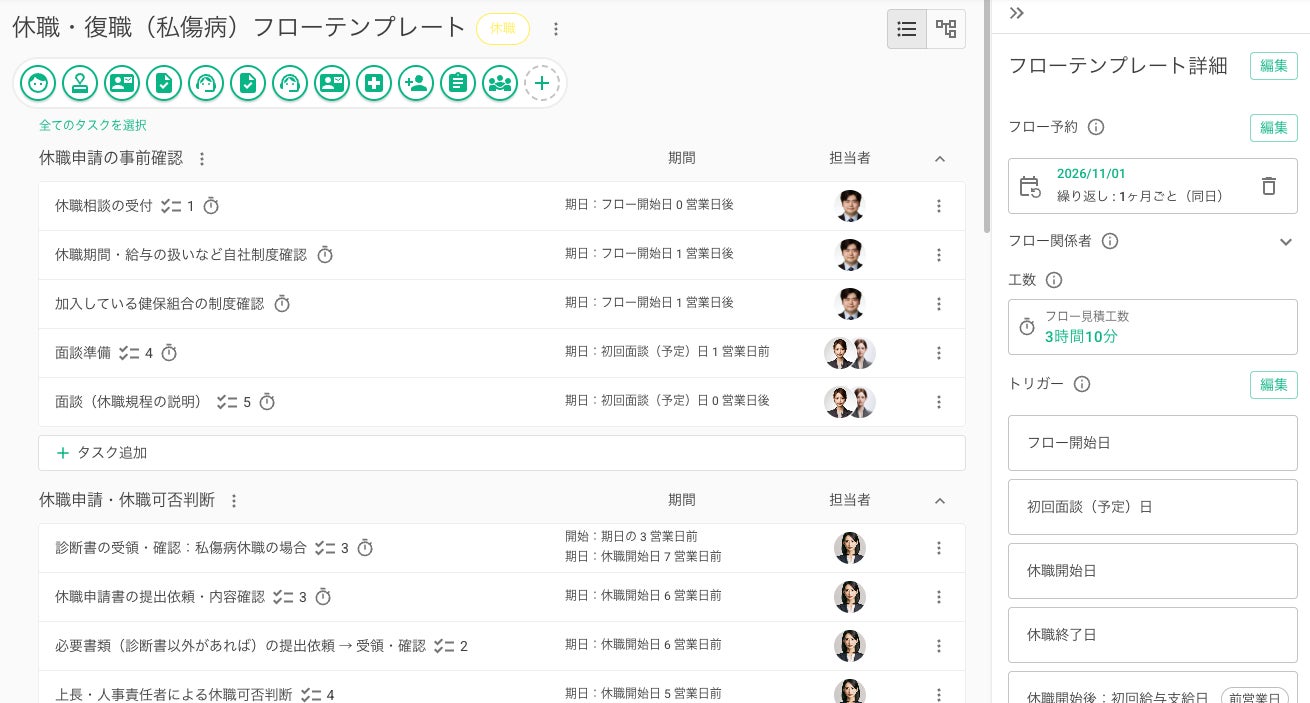
Task: Open section menu for 休職申請・休職可否判断
Action: pyautogui.click(x=234, y=501)
